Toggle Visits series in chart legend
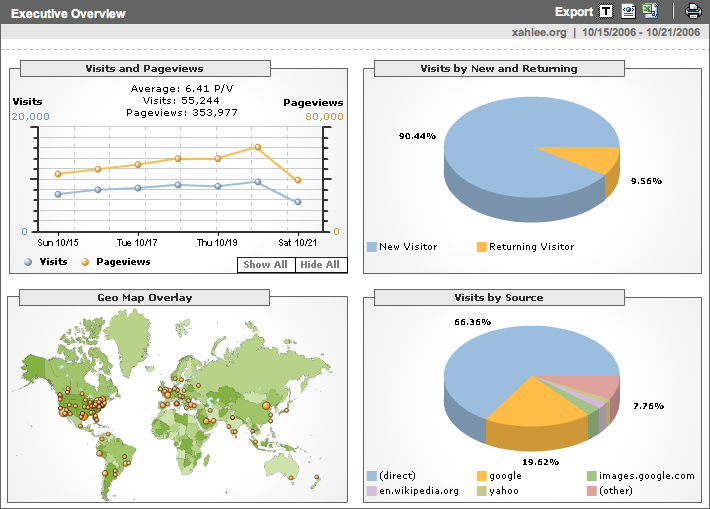The image size is (710, 509). tap(46, 262)
